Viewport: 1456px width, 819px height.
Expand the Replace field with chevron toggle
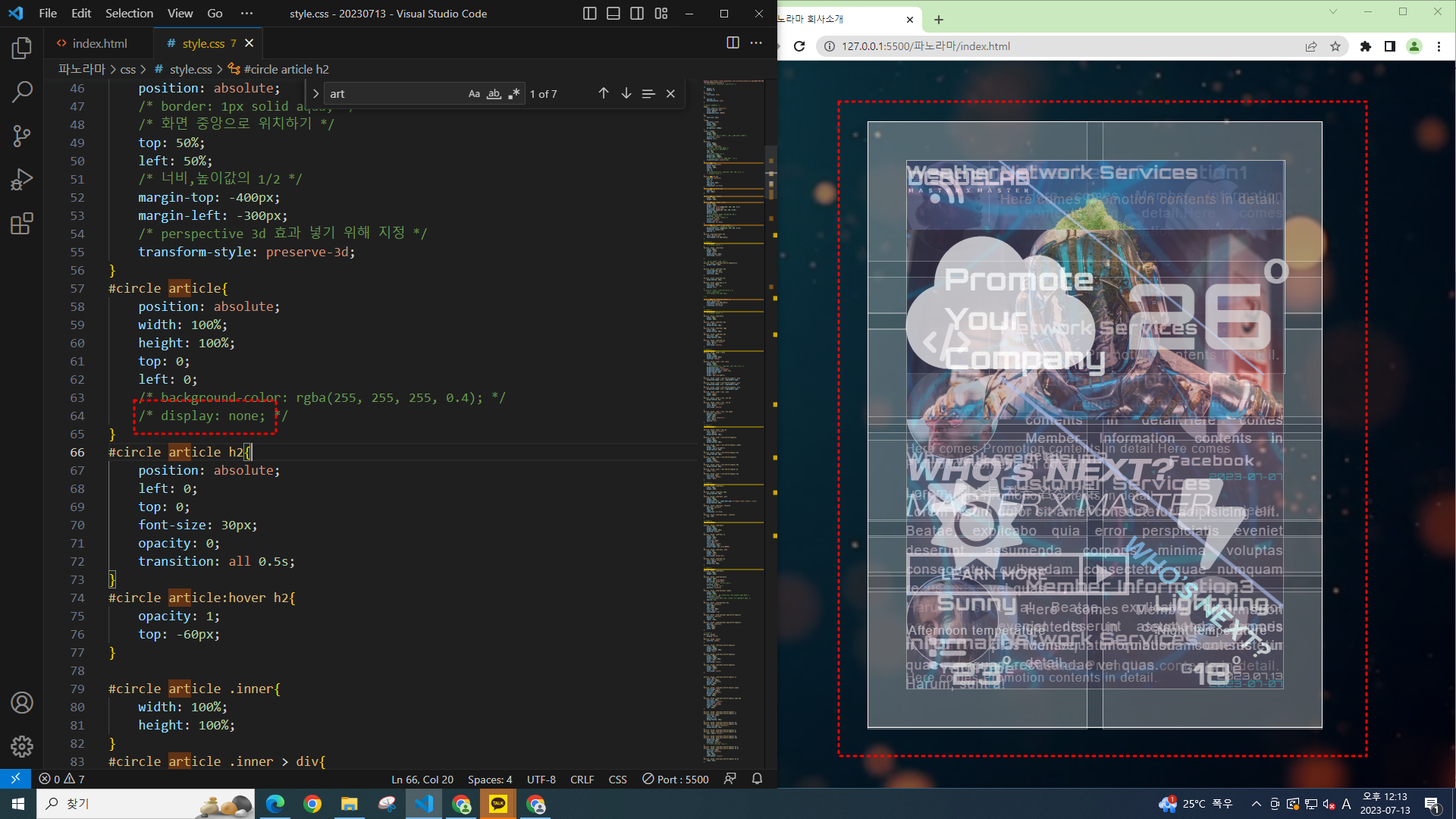click(x=315, y=94)
